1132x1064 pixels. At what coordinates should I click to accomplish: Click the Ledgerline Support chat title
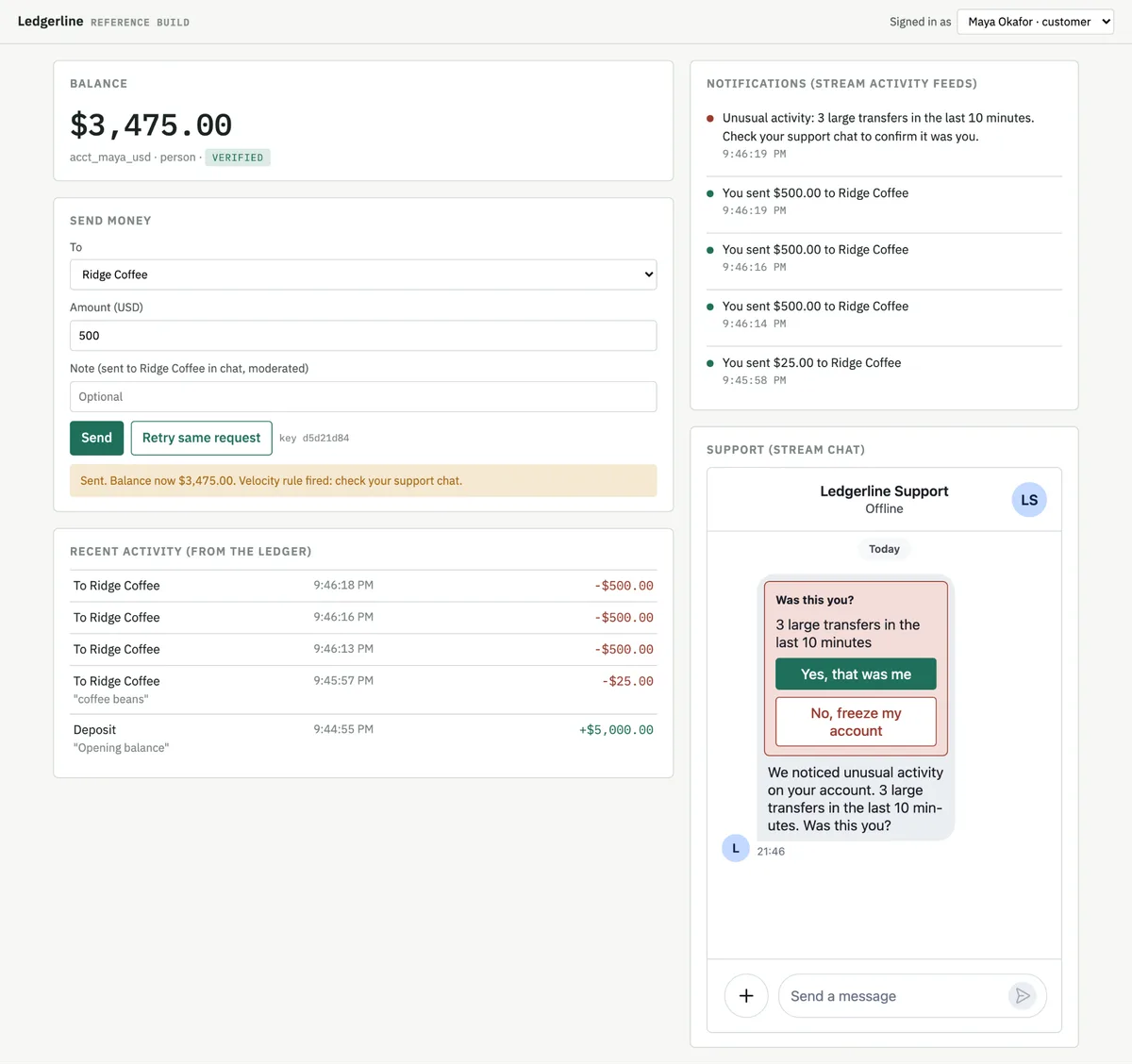884,491
